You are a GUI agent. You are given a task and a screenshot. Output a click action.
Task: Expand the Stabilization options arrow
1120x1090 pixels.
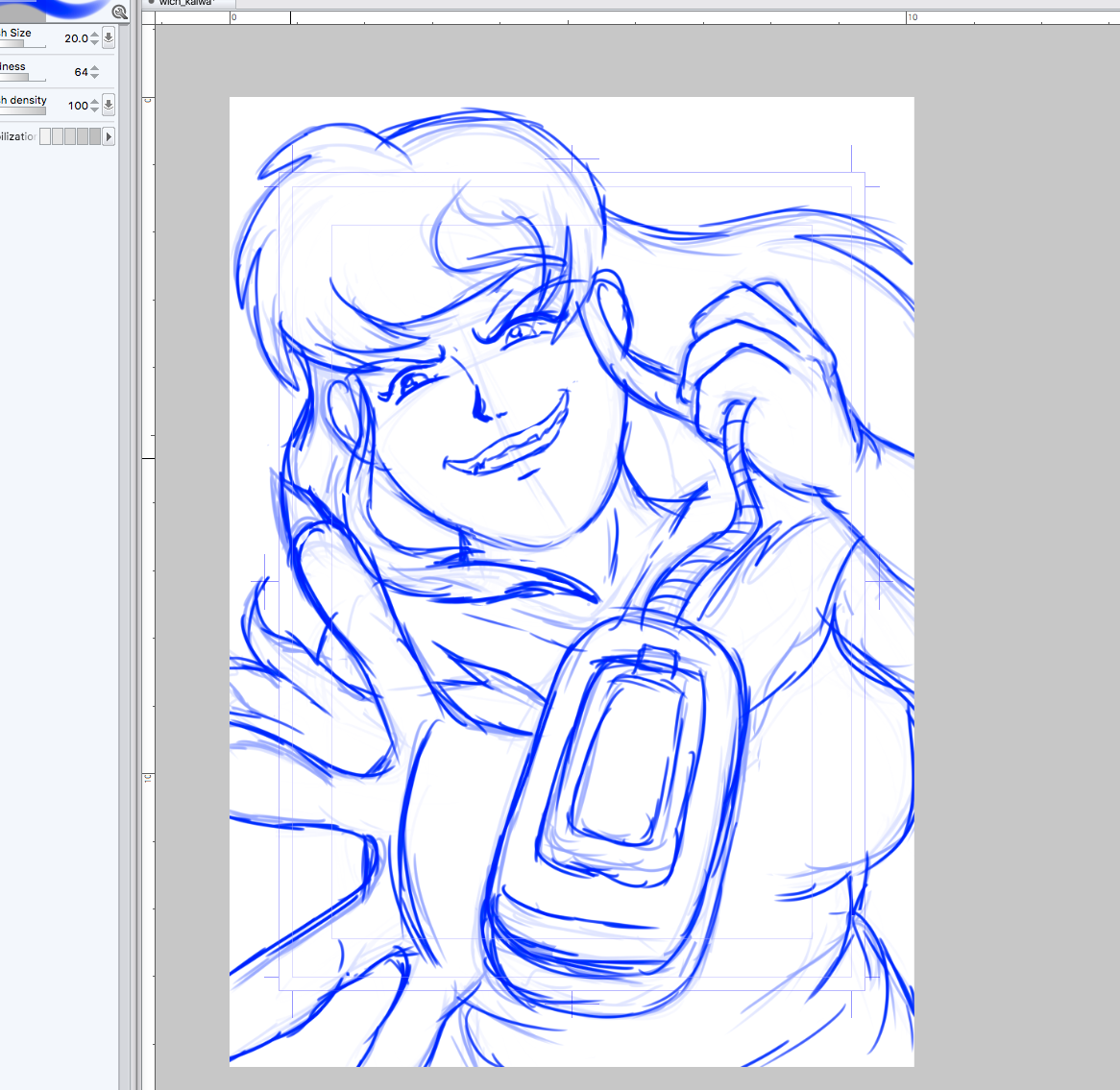(x=109, y=136)
